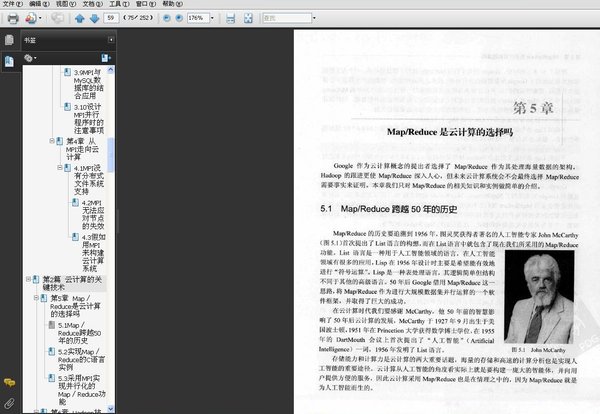Open the bookmark options gear dropdown

click(x=32, y=59)
